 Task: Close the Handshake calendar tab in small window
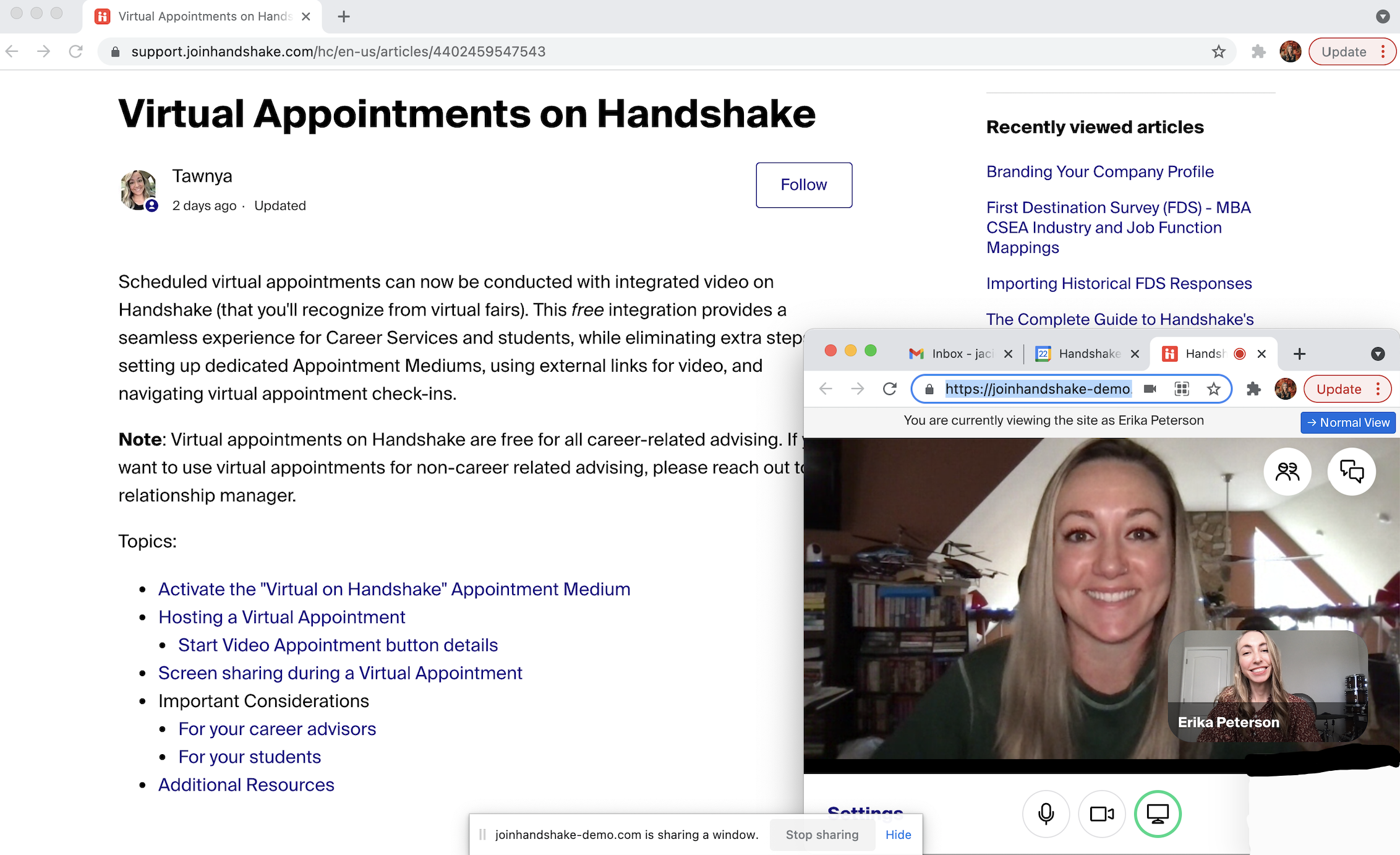pos(1135,353)
